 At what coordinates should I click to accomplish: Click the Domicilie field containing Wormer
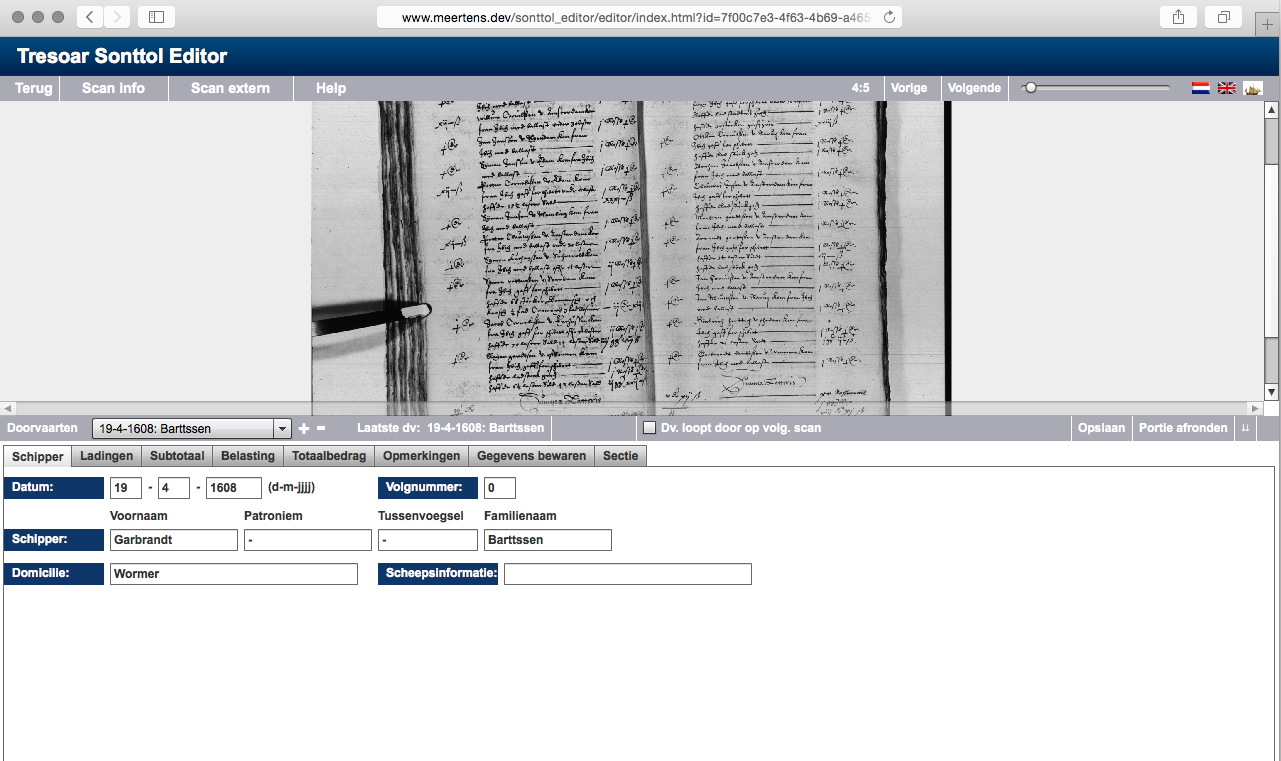click(x=233, y=574)
